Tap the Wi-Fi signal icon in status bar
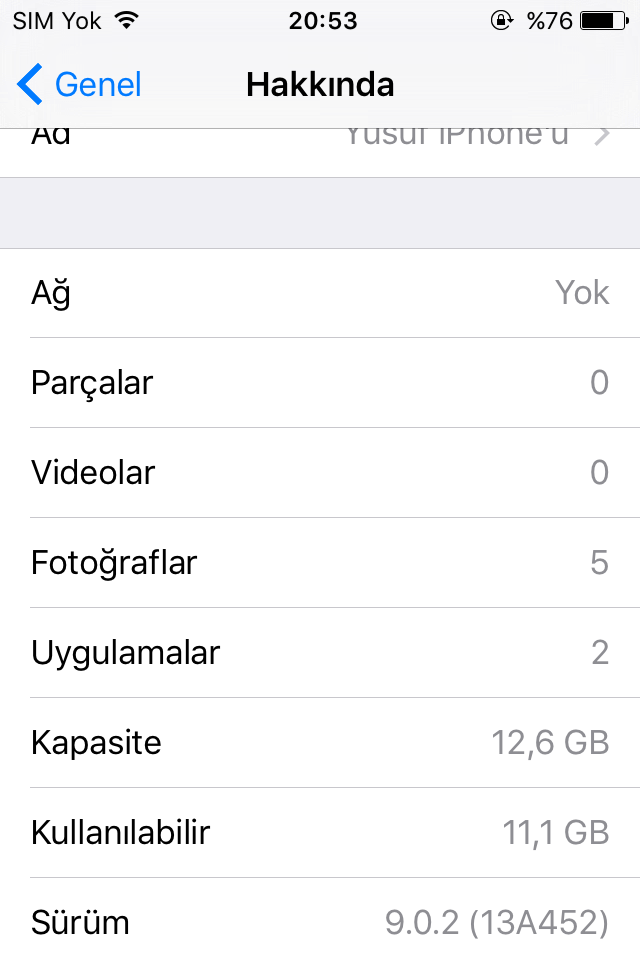 [127, 21]
